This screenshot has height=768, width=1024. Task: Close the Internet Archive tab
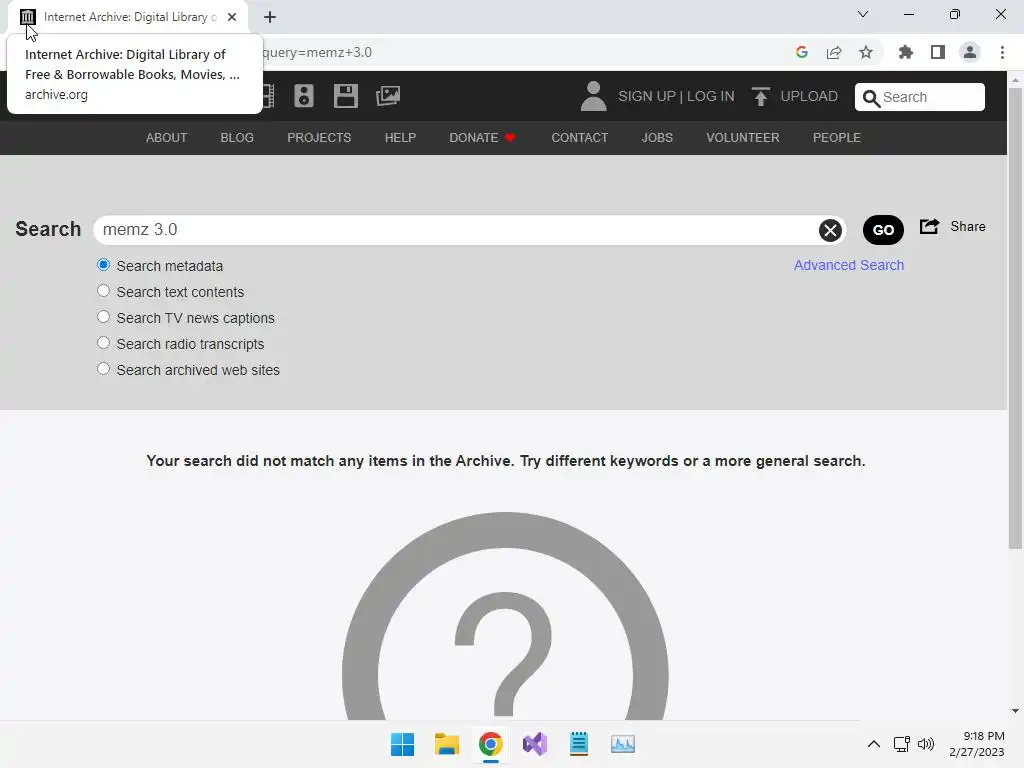pos(232,17)
